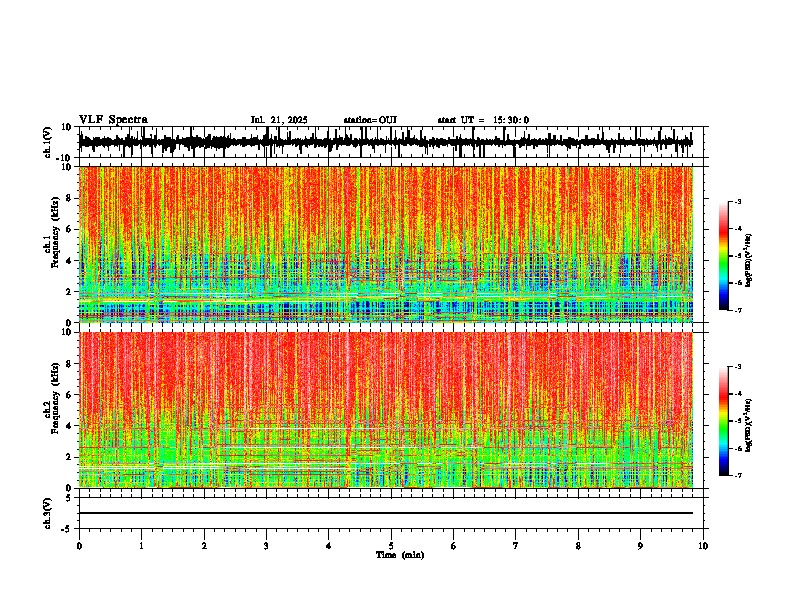The image size is (792, 612).
Task: Click the time axis tick label "0"
Action: click(79, 546)
